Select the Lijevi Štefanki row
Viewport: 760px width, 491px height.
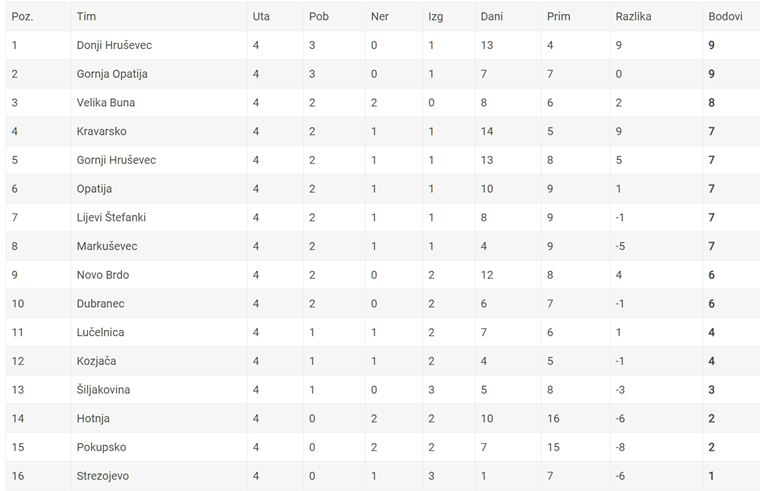tap(382, 217)
